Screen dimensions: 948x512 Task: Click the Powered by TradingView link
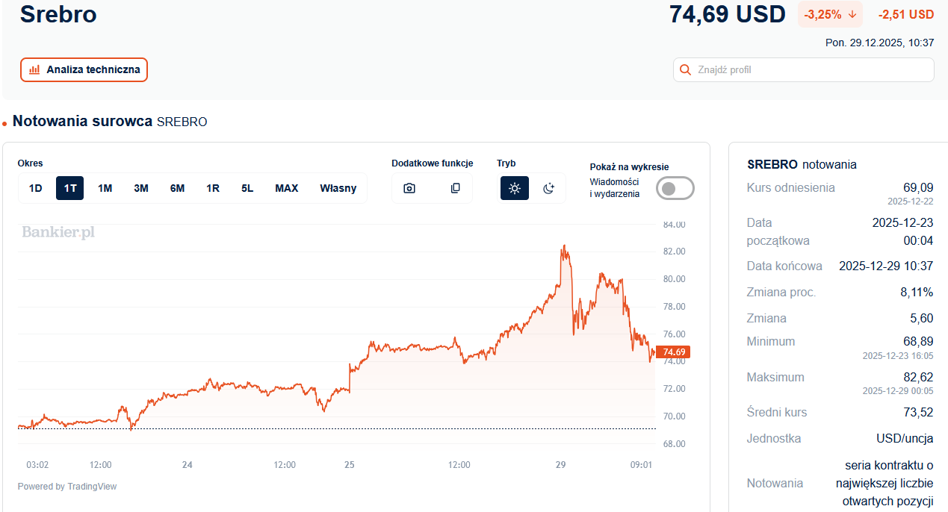coord(67,487)
